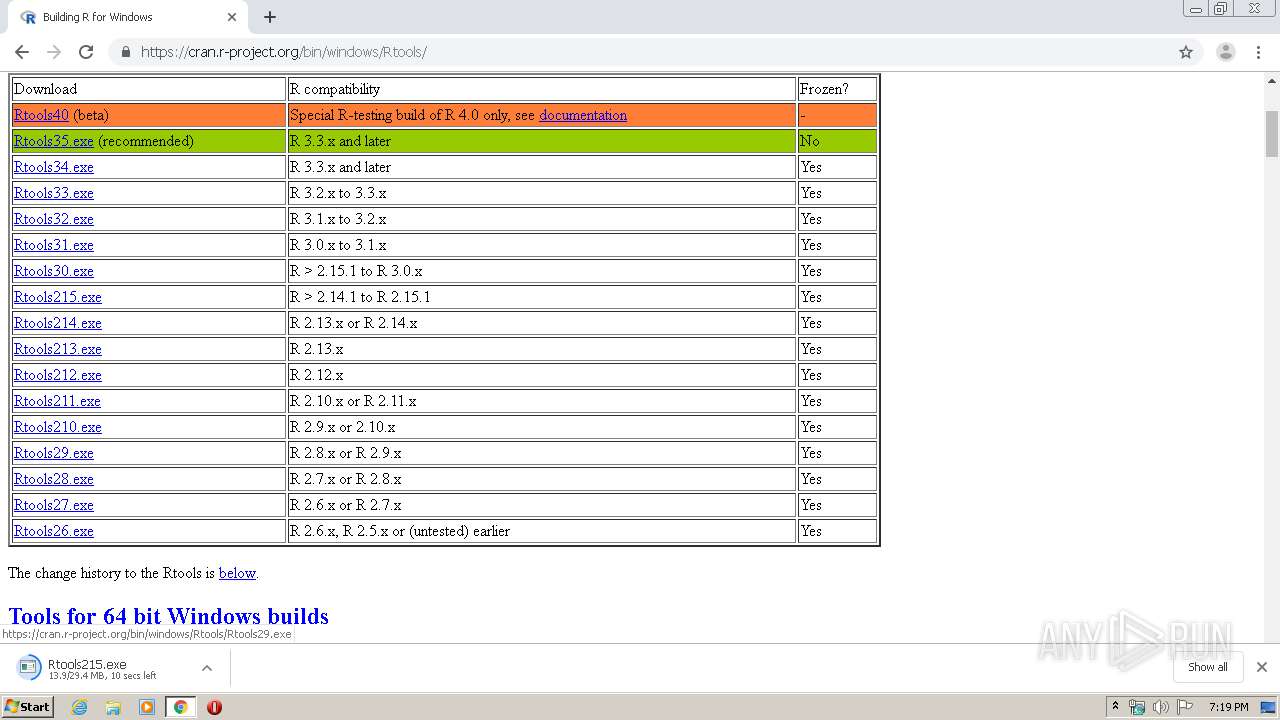1280x720 pixels.
Task: Open the Windows Start menu
Action: click(x=27, y=707)
